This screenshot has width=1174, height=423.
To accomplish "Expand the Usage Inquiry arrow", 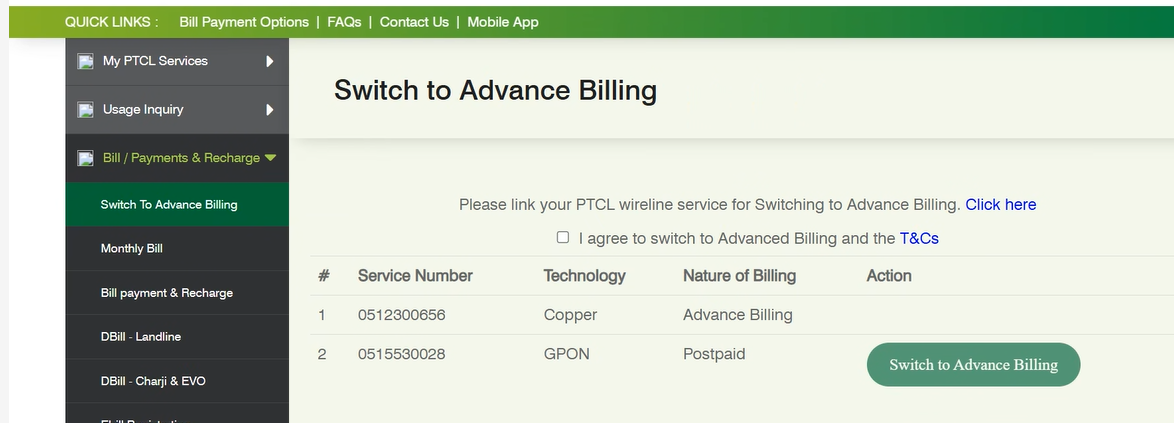I will pyautogui.click(x=270, y=110).
